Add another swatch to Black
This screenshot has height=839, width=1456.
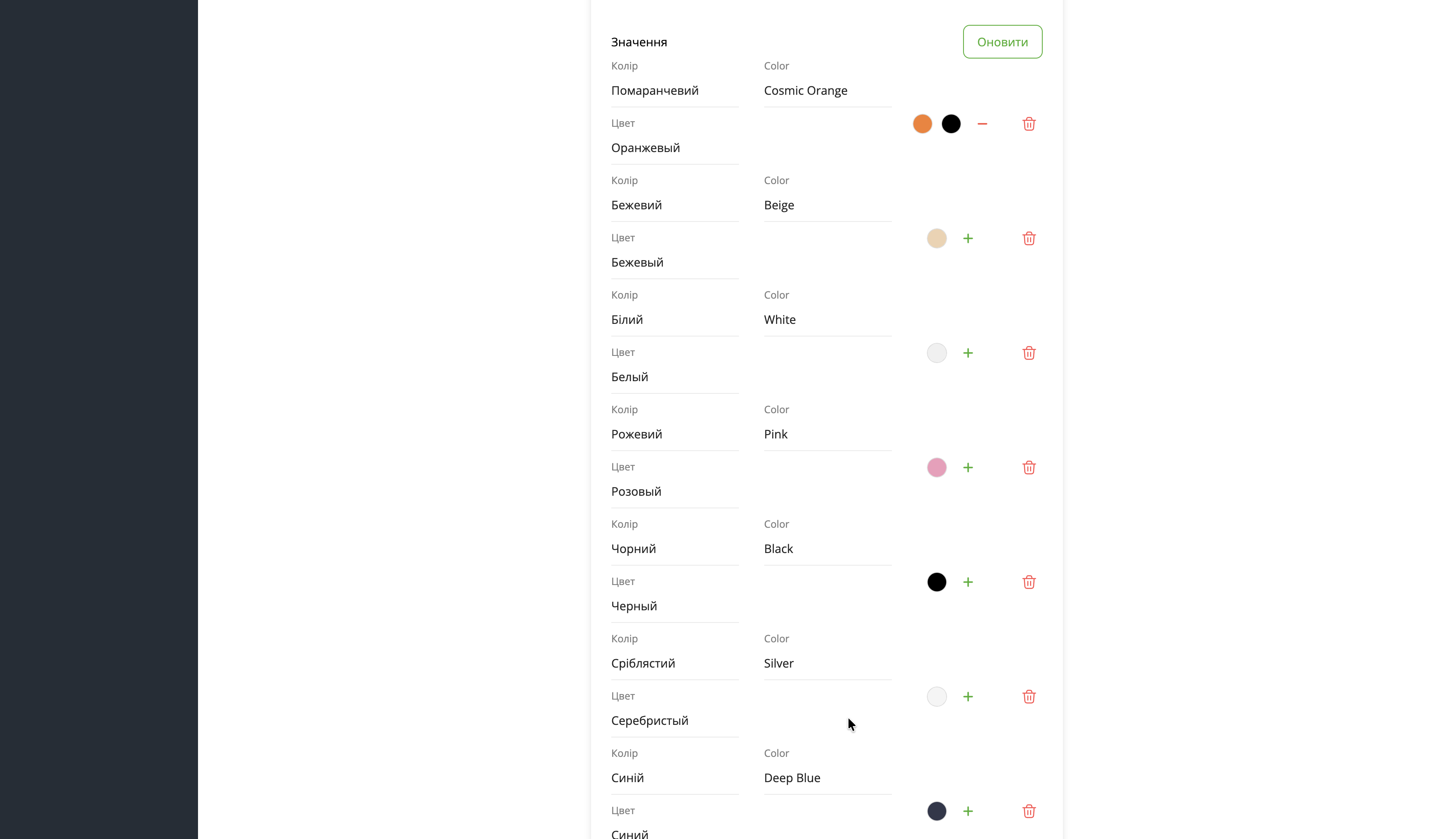[968, 582]
